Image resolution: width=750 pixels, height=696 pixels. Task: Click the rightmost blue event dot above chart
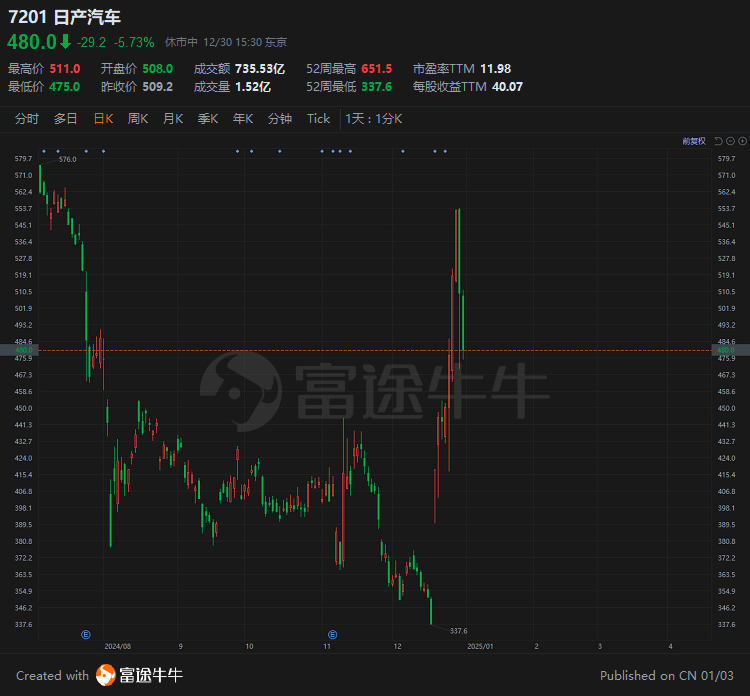[445, 151]
